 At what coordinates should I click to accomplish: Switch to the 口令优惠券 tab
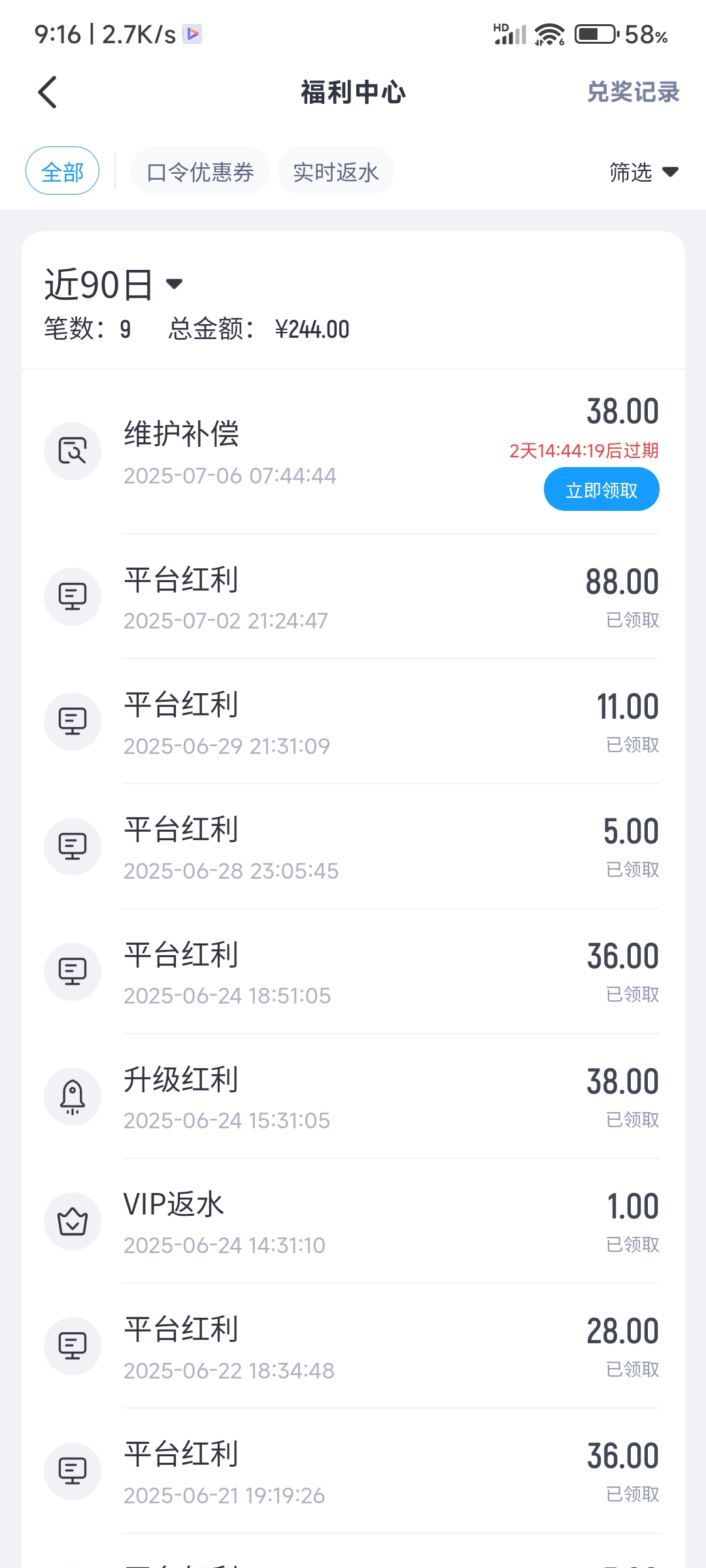click(x=200, y=171)
